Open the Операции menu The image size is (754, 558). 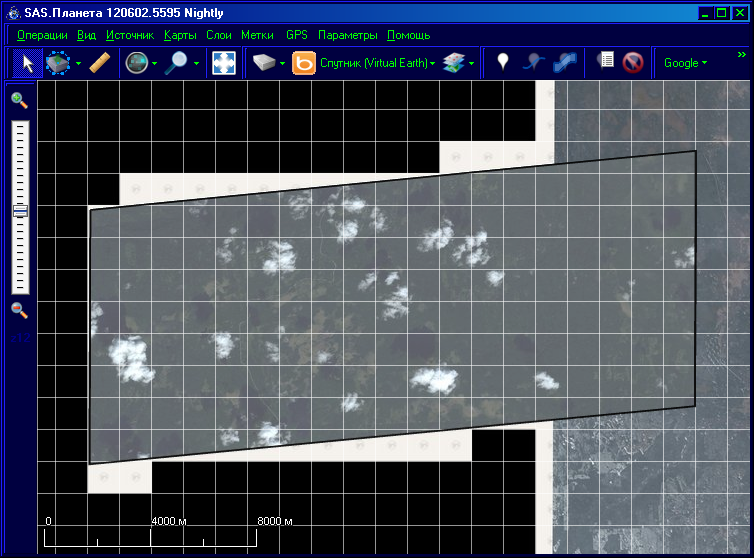point(42,35)
